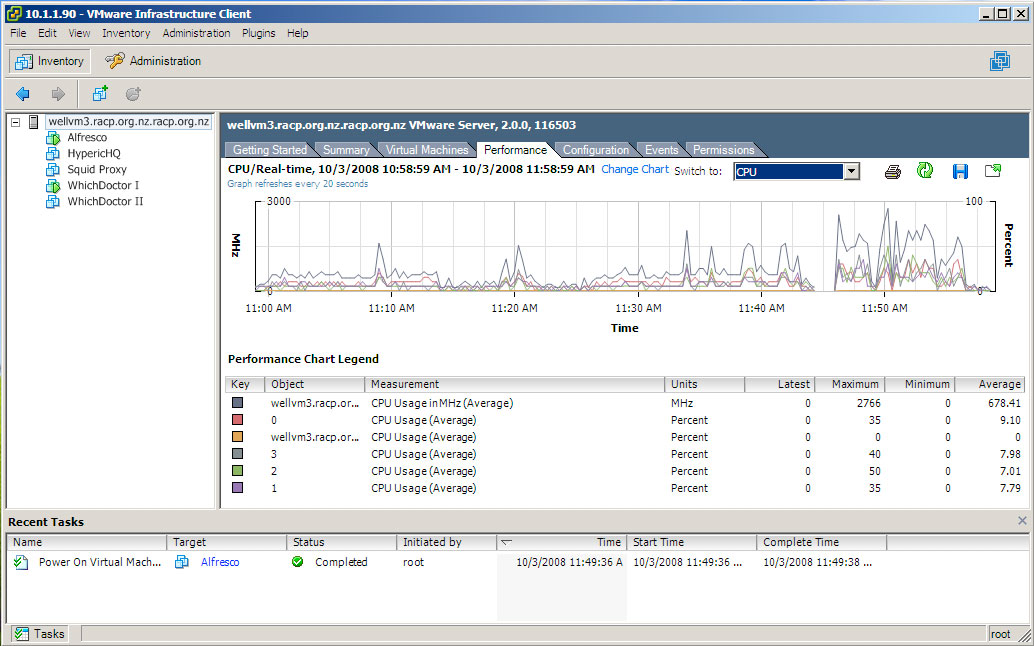Click the maximum value 2766 in the legend

868,403
